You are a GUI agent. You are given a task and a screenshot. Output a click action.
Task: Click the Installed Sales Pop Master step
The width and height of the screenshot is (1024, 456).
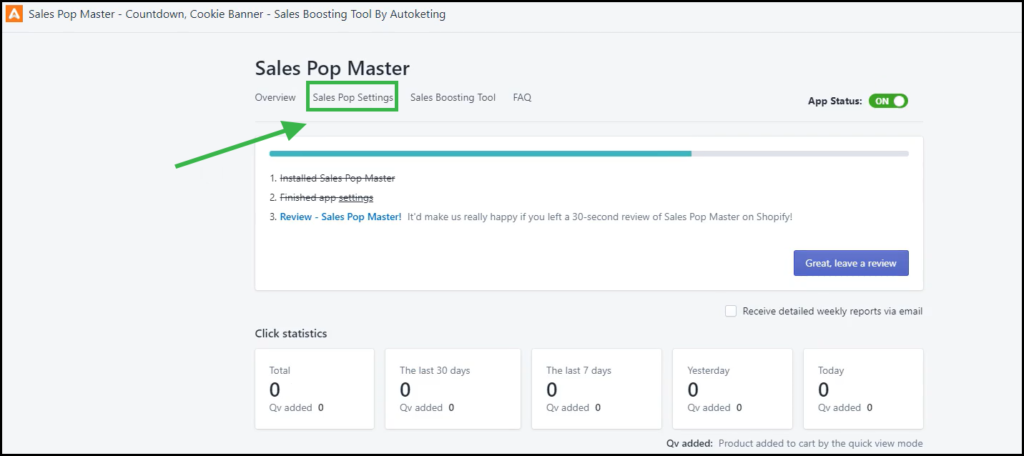[337, 178]
